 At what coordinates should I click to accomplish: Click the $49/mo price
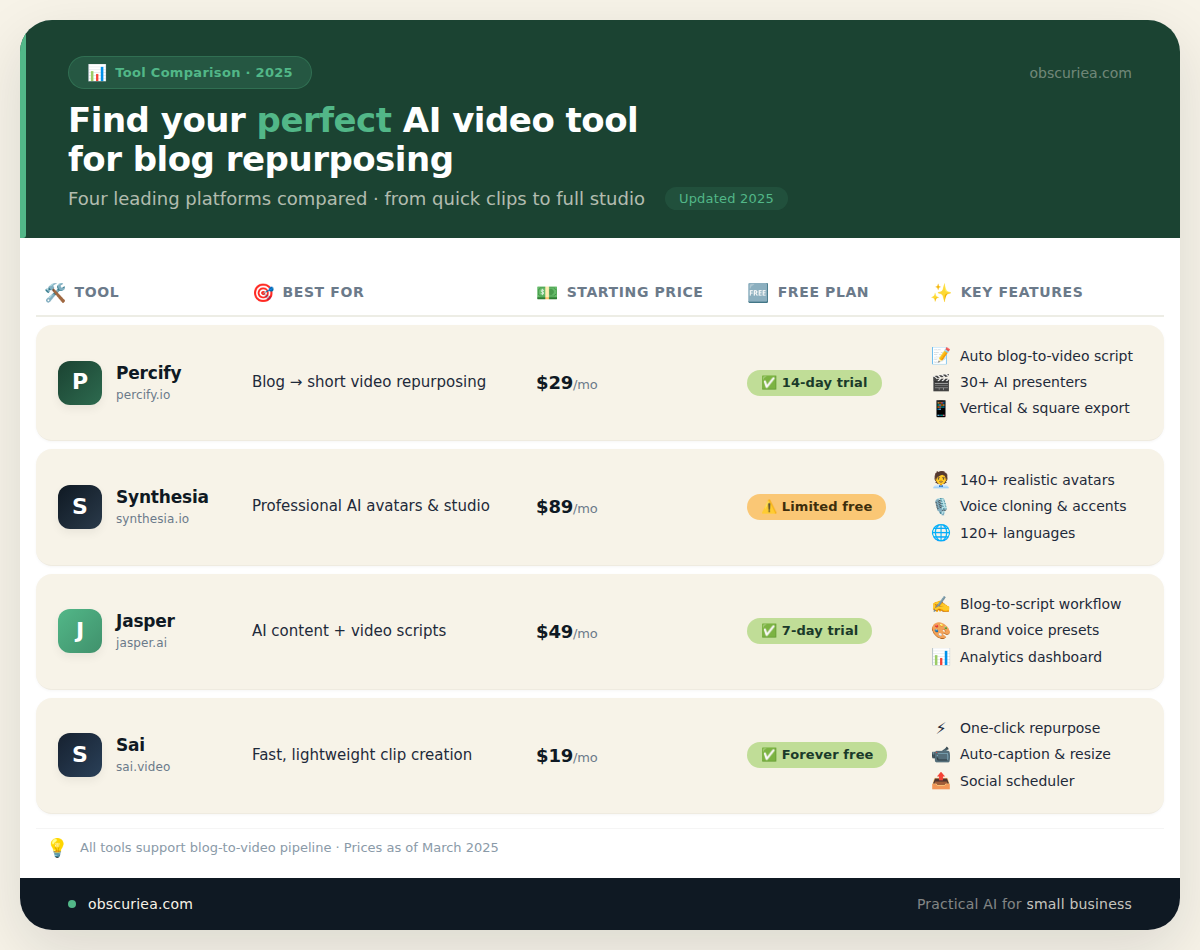[x=567, y=631]
